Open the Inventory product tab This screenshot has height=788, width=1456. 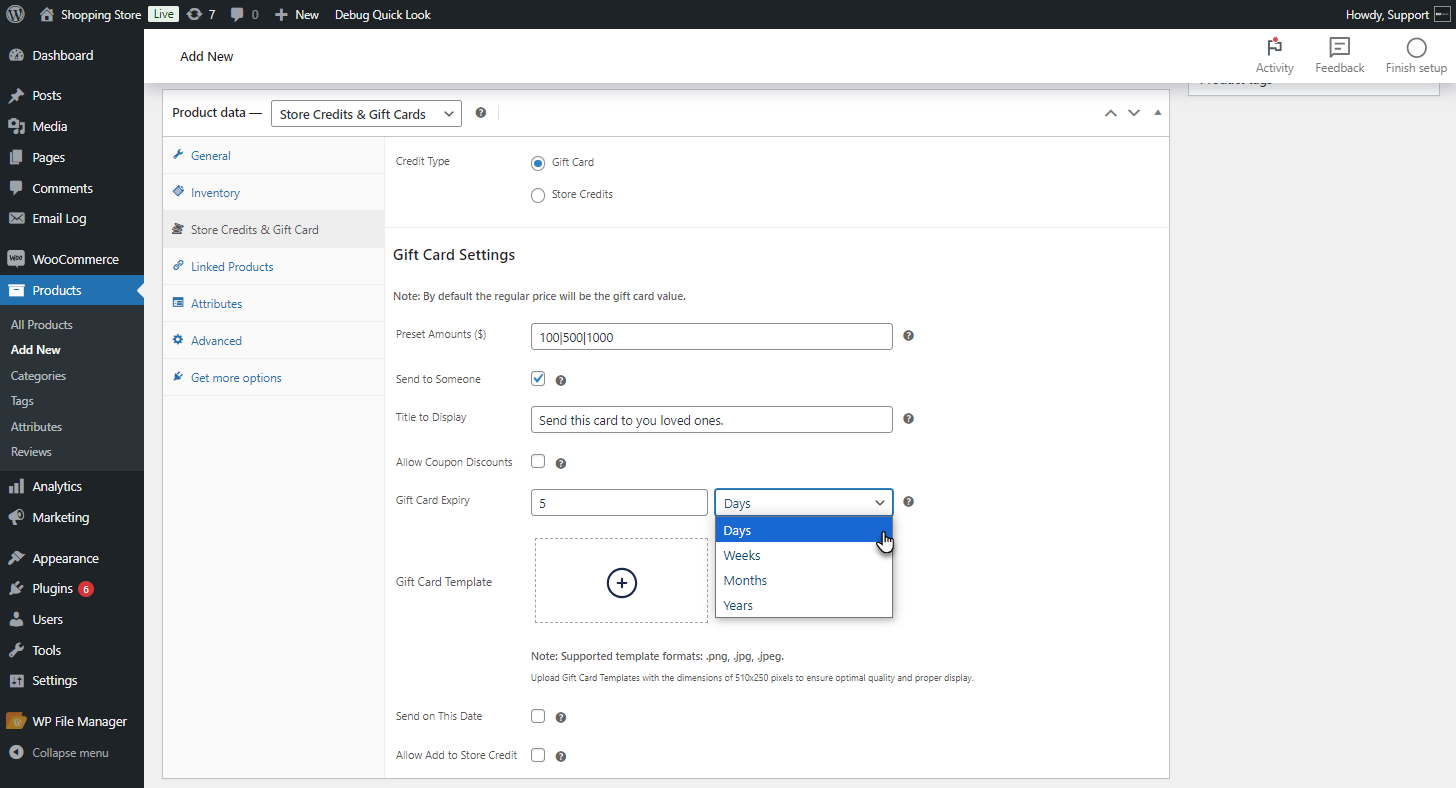point(273,192)
